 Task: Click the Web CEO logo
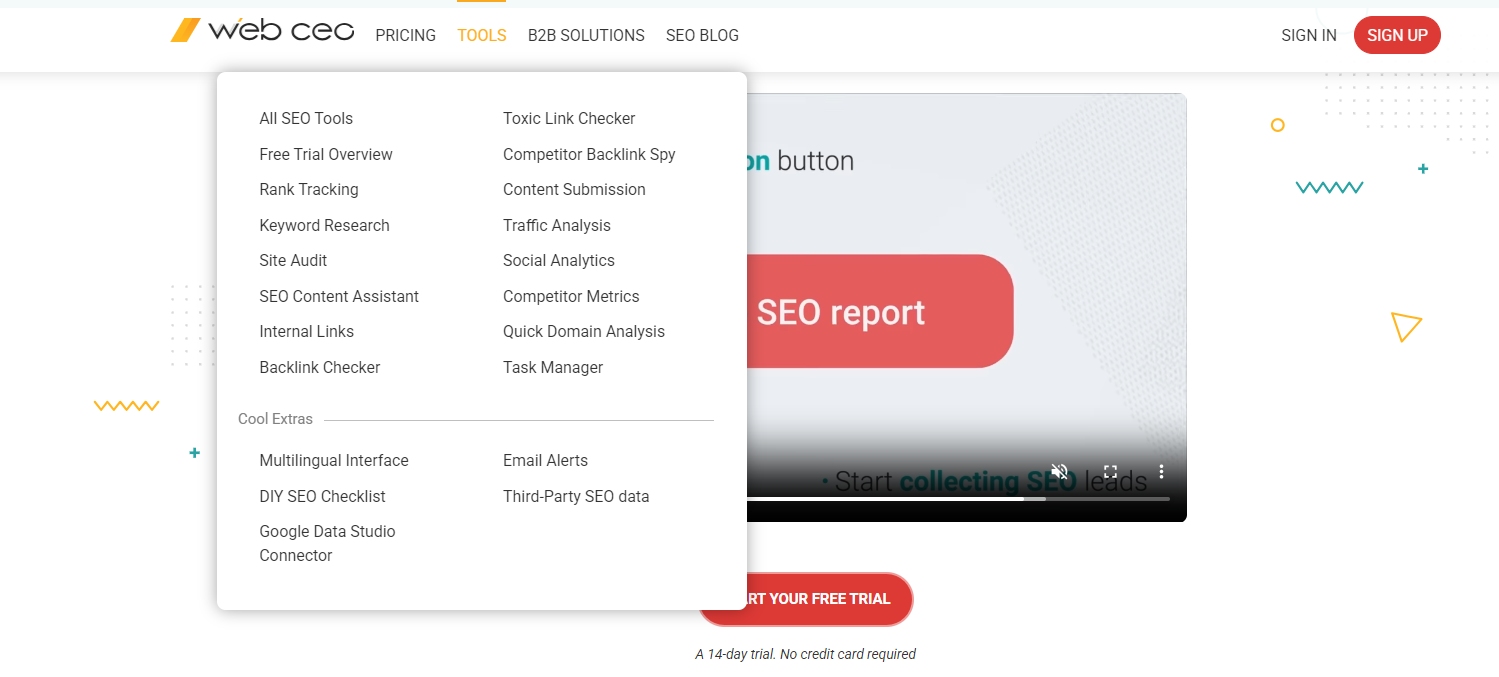click(262, 31)
